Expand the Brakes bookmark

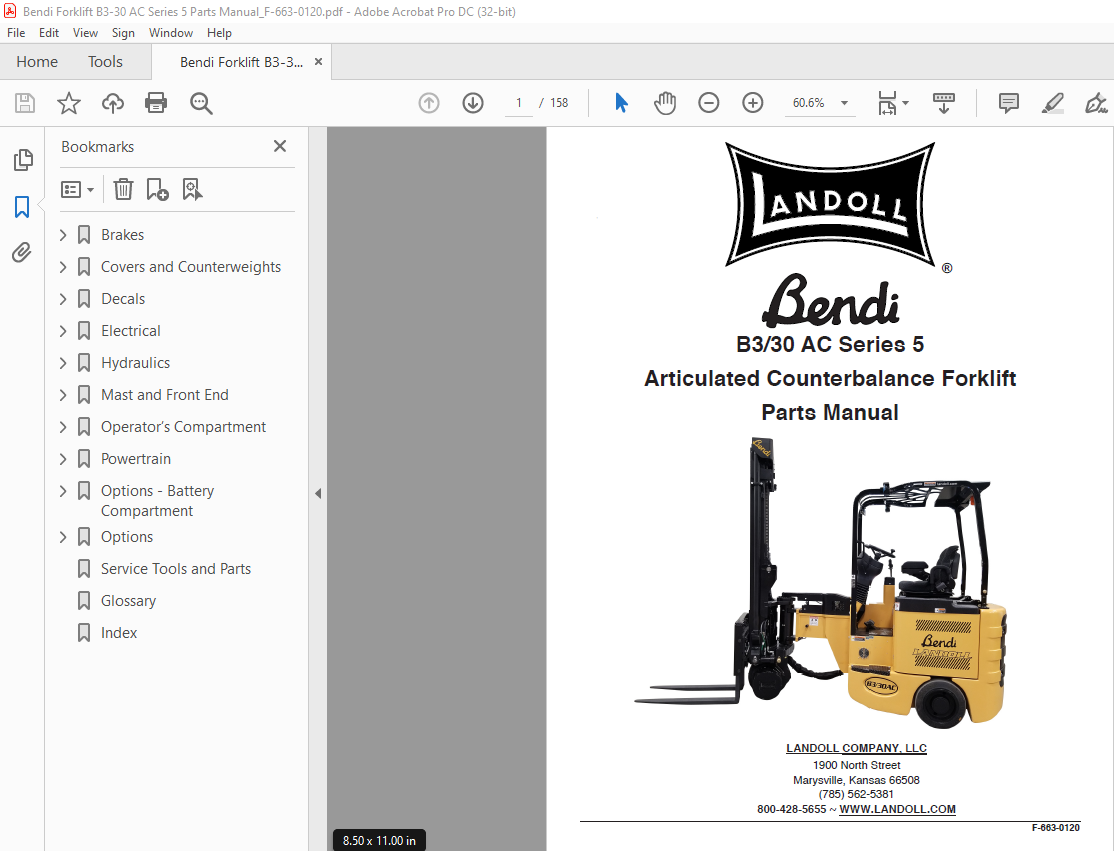pos(63,234)
